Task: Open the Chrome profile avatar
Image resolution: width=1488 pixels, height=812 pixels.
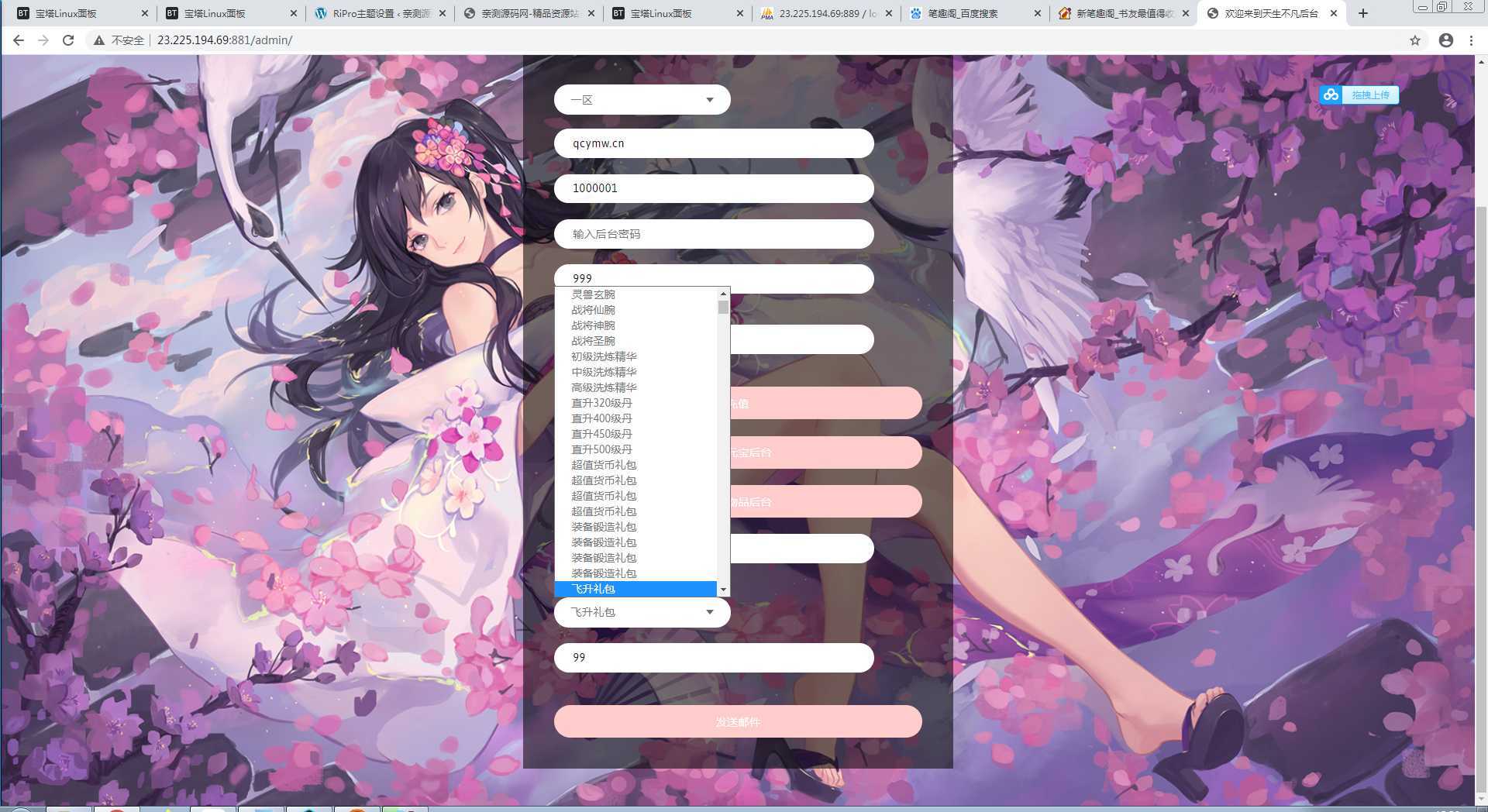Action: 1445,40
